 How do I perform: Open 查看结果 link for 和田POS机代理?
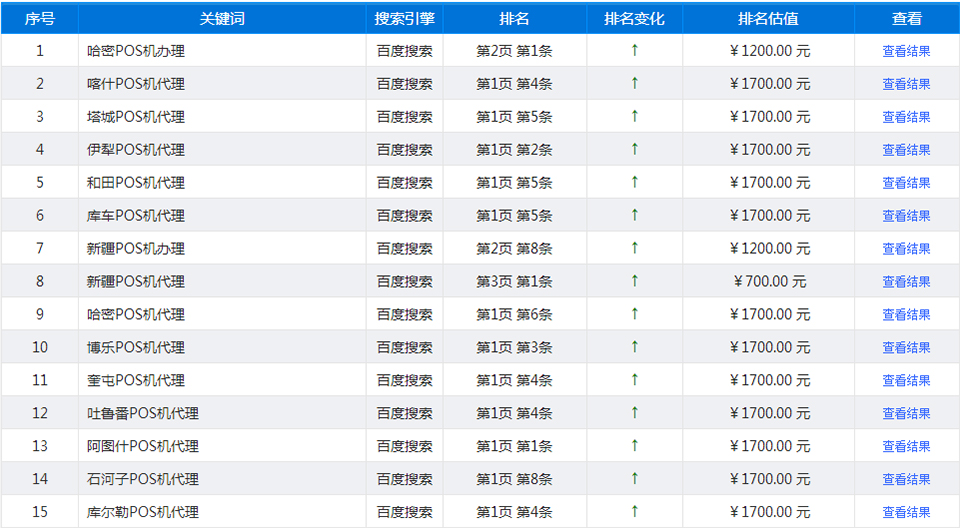906,183
